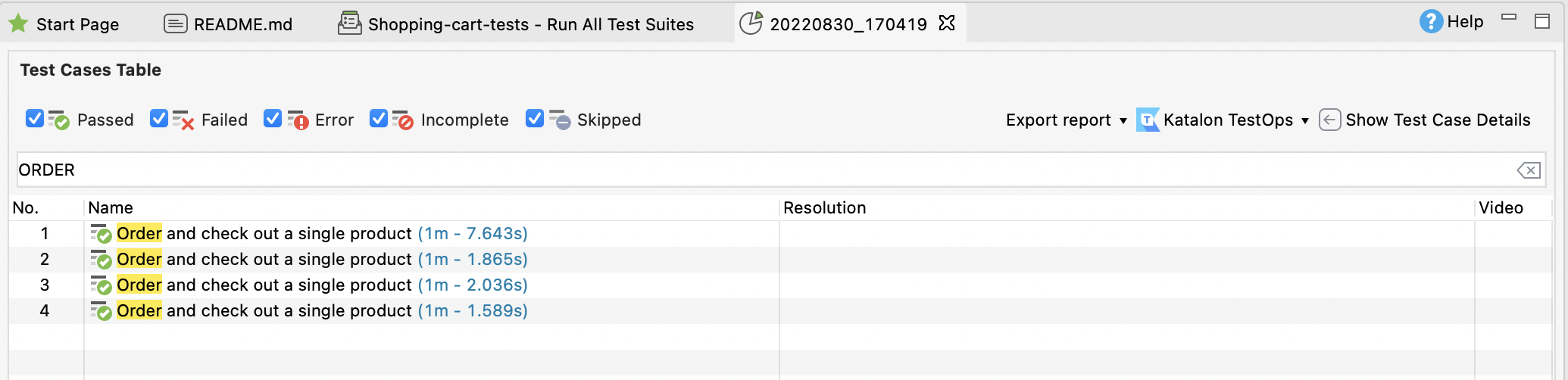Toggle the Error filter checkbox
1568x380 pixels.
pos(273,119)
